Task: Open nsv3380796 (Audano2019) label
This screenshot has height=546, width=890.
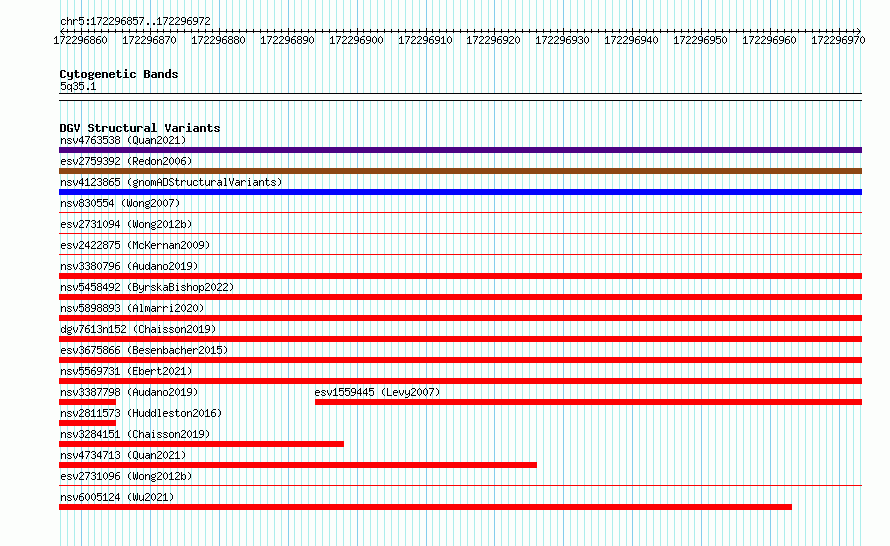Action: point(129,266)
